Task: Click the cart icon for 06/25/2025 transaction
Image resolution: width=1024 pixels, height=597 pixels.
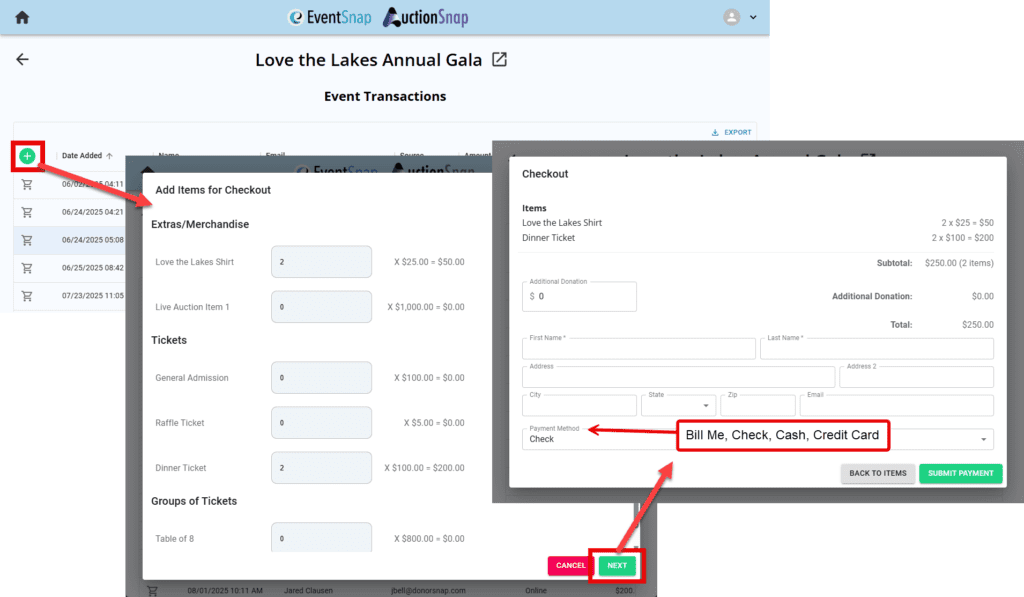Action: (x=27, y=268)
